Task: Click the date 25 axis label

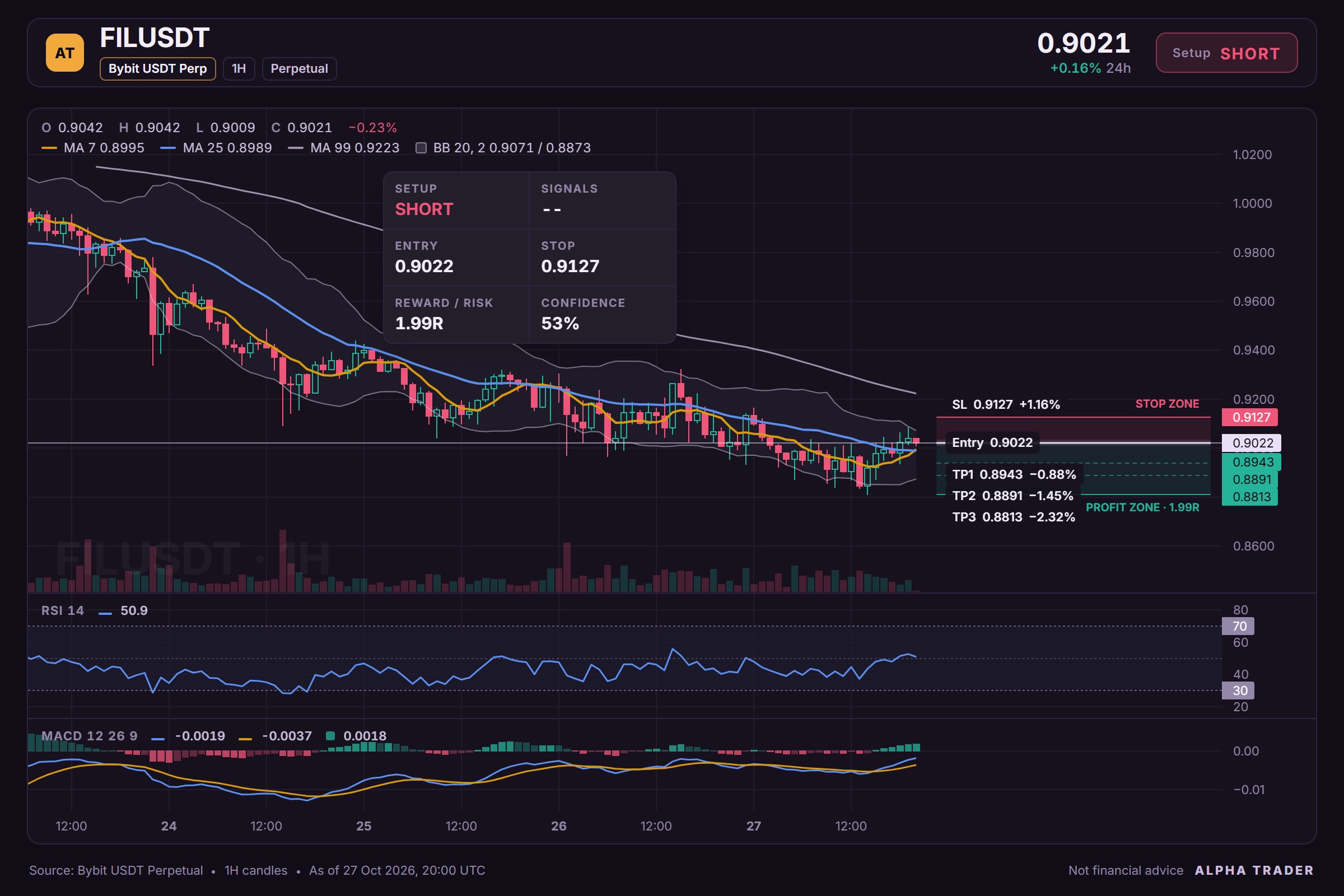Action: tap(363, 825)
